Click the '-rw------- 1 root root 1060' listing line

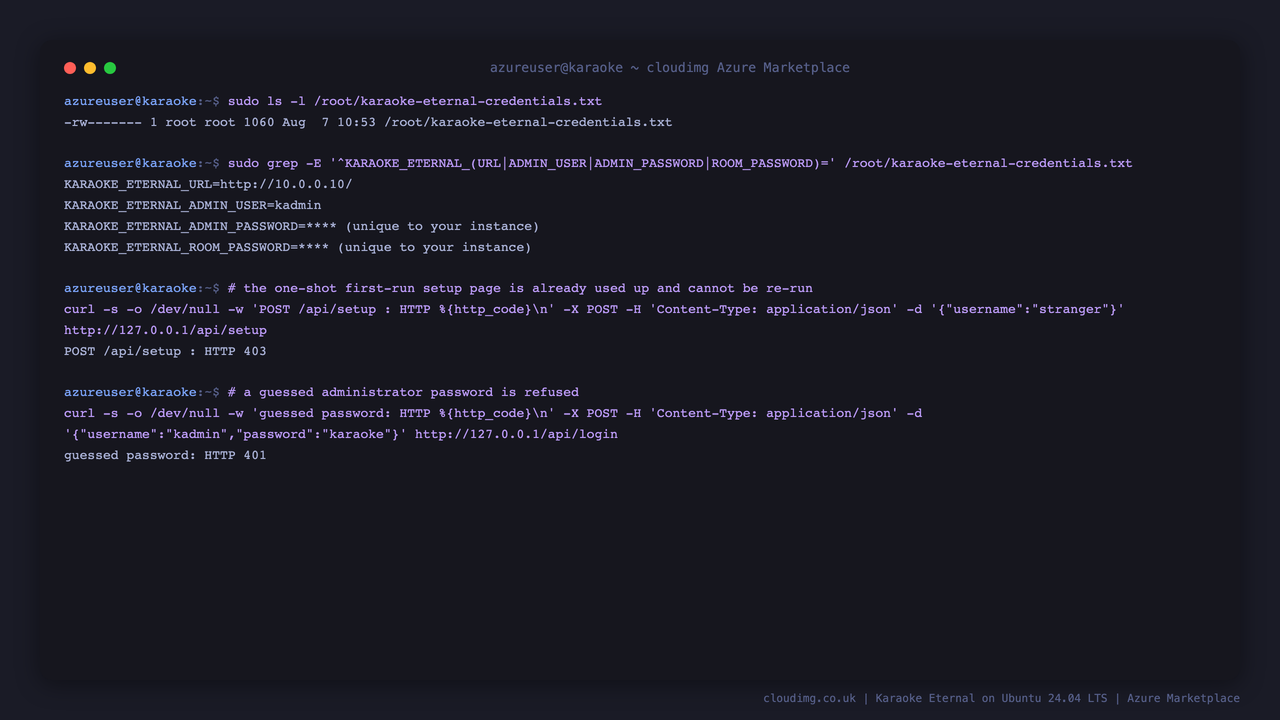coord(368,122)
